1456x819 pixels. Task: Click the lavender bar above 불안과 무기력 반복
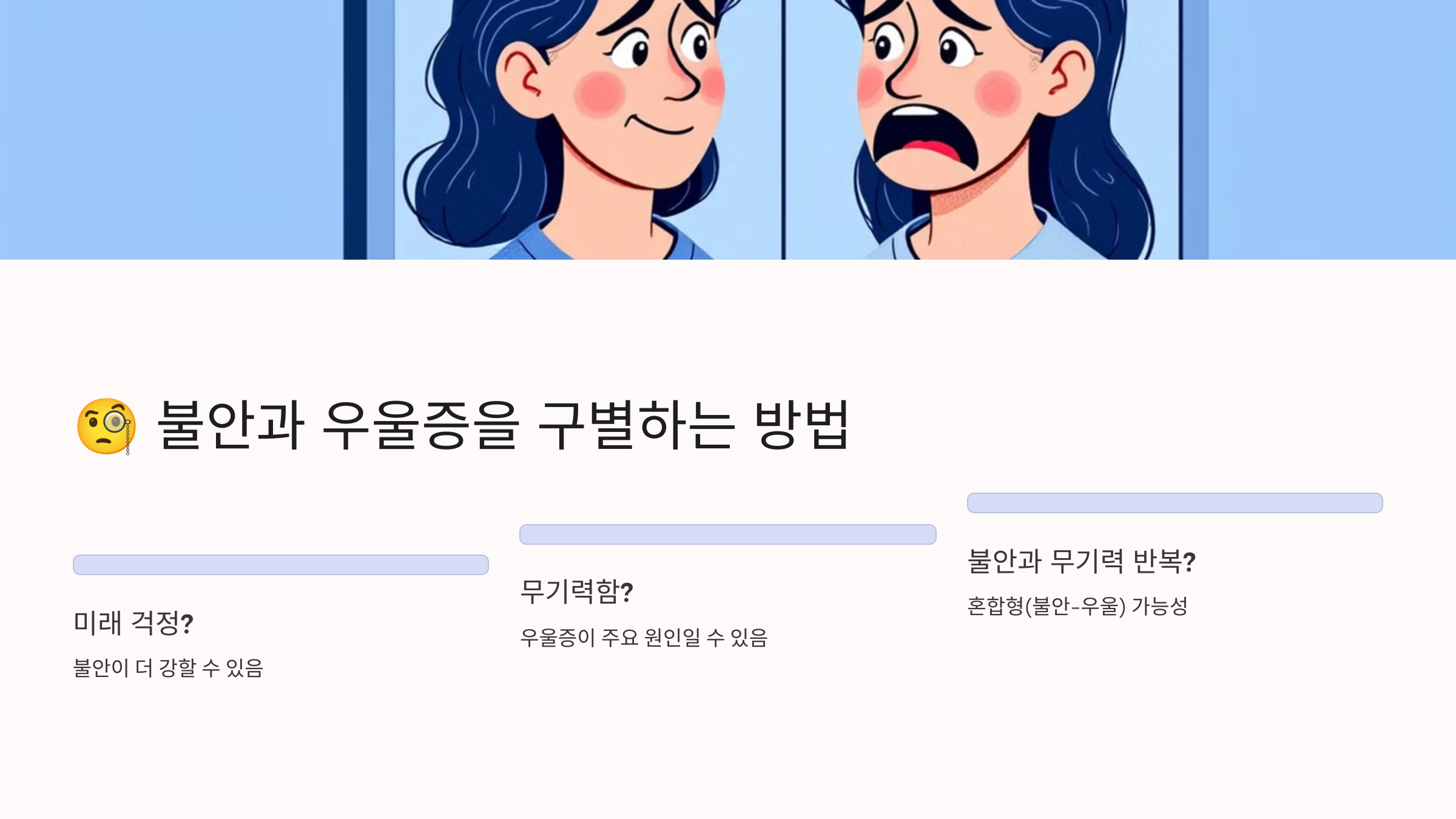point(1175,503)
